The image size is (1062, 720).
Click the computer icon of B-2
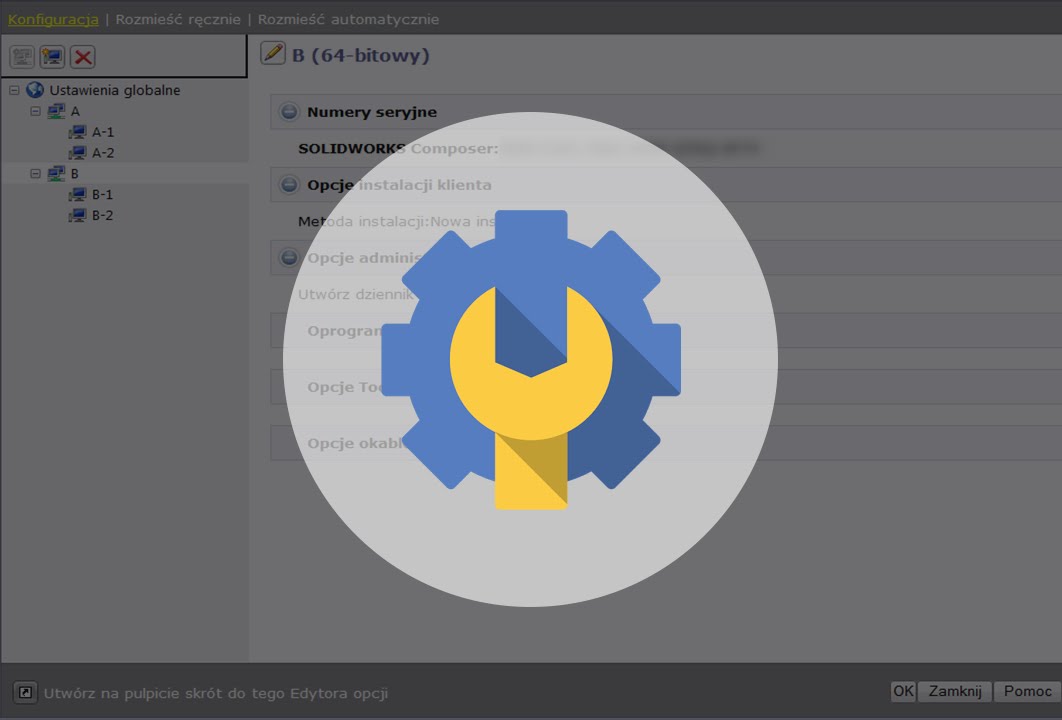(77, 215)
